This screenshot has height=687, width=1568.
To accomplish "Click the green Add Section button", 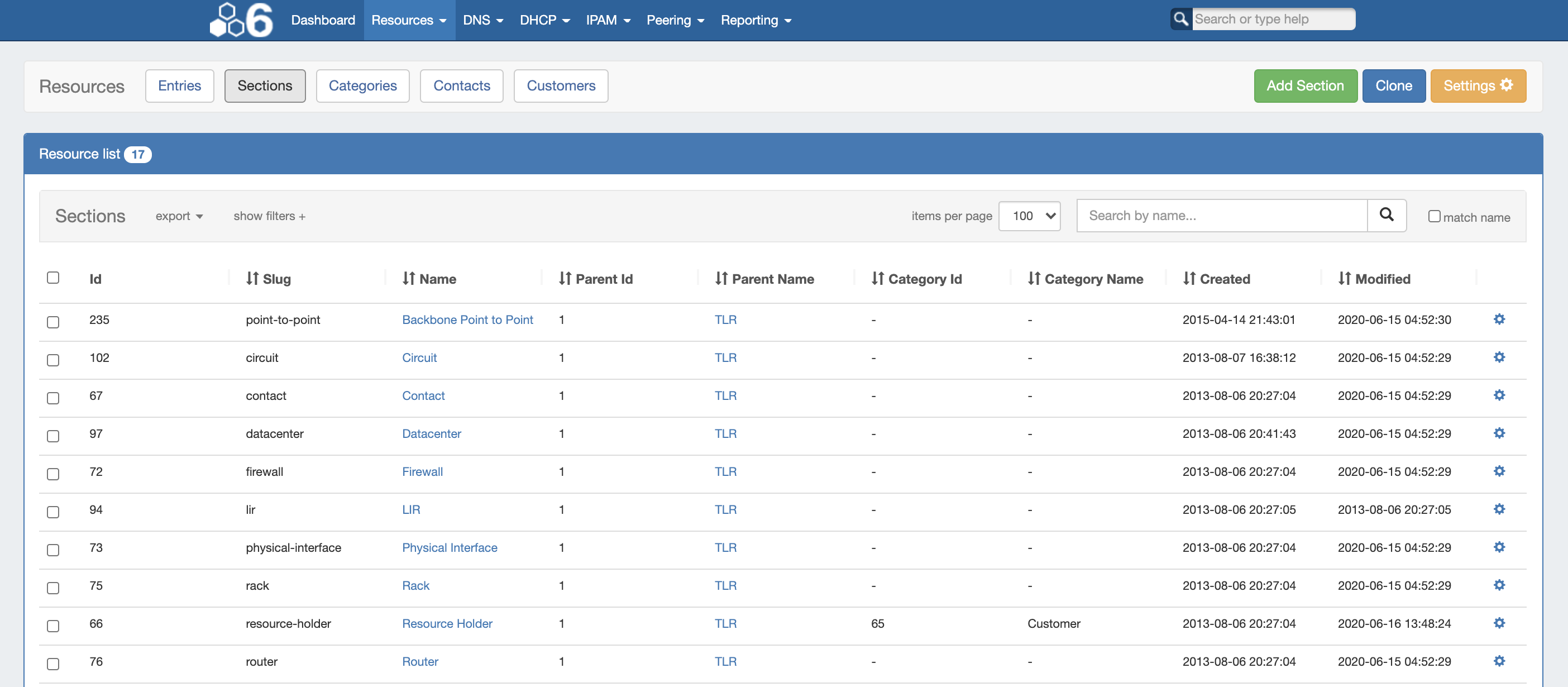I will 1304,86.
